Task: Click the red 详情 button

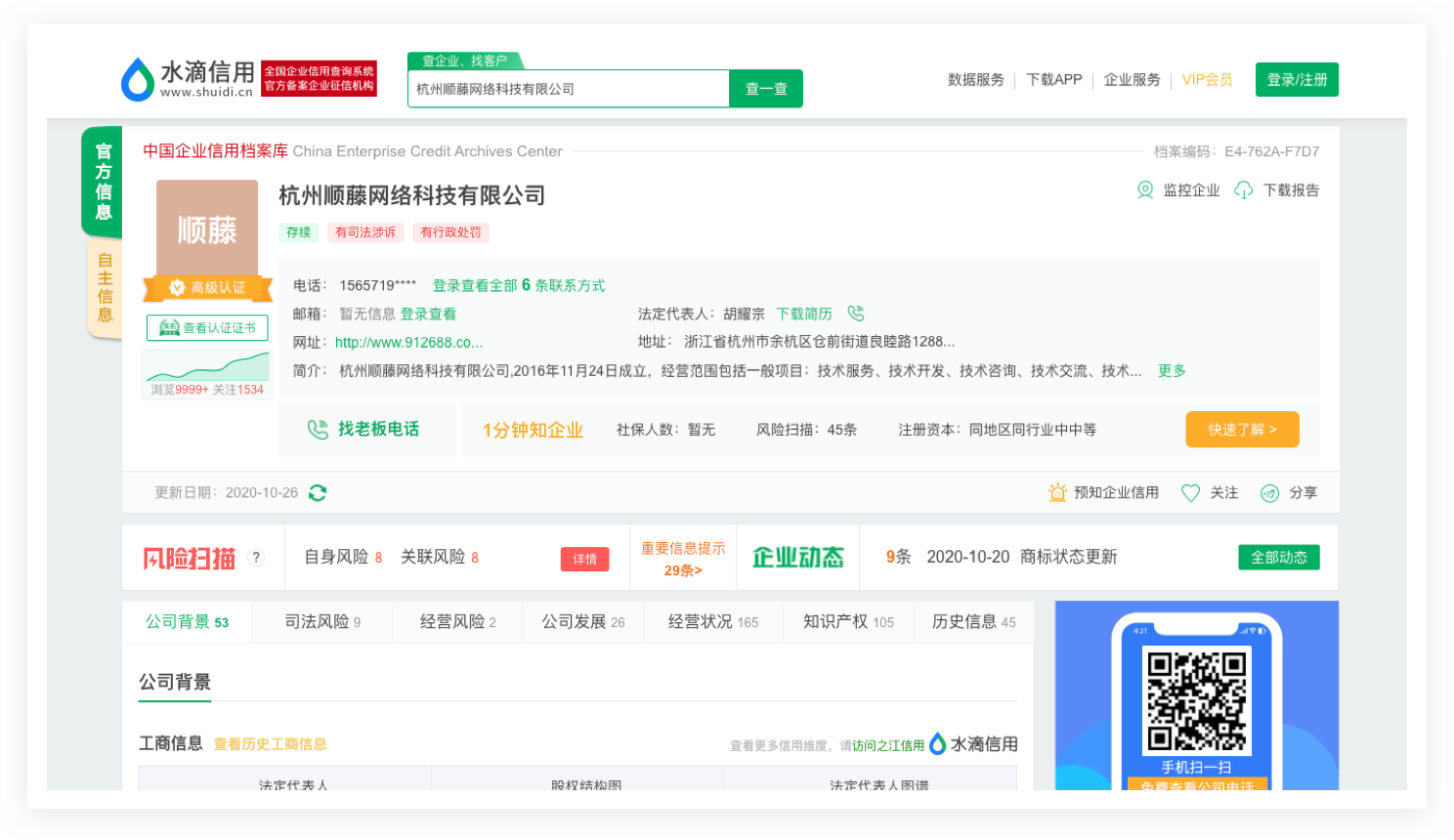Action: click(584, 559)
